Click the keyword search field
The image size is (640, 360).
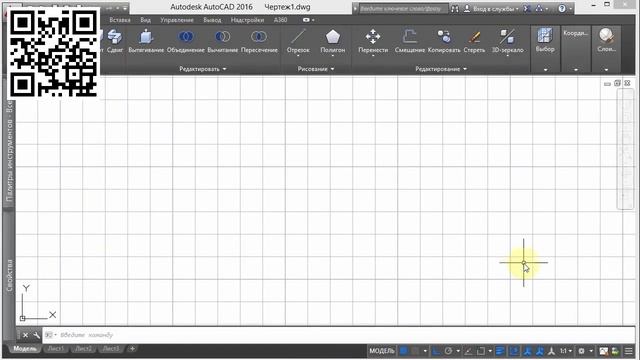pos(403,9)
